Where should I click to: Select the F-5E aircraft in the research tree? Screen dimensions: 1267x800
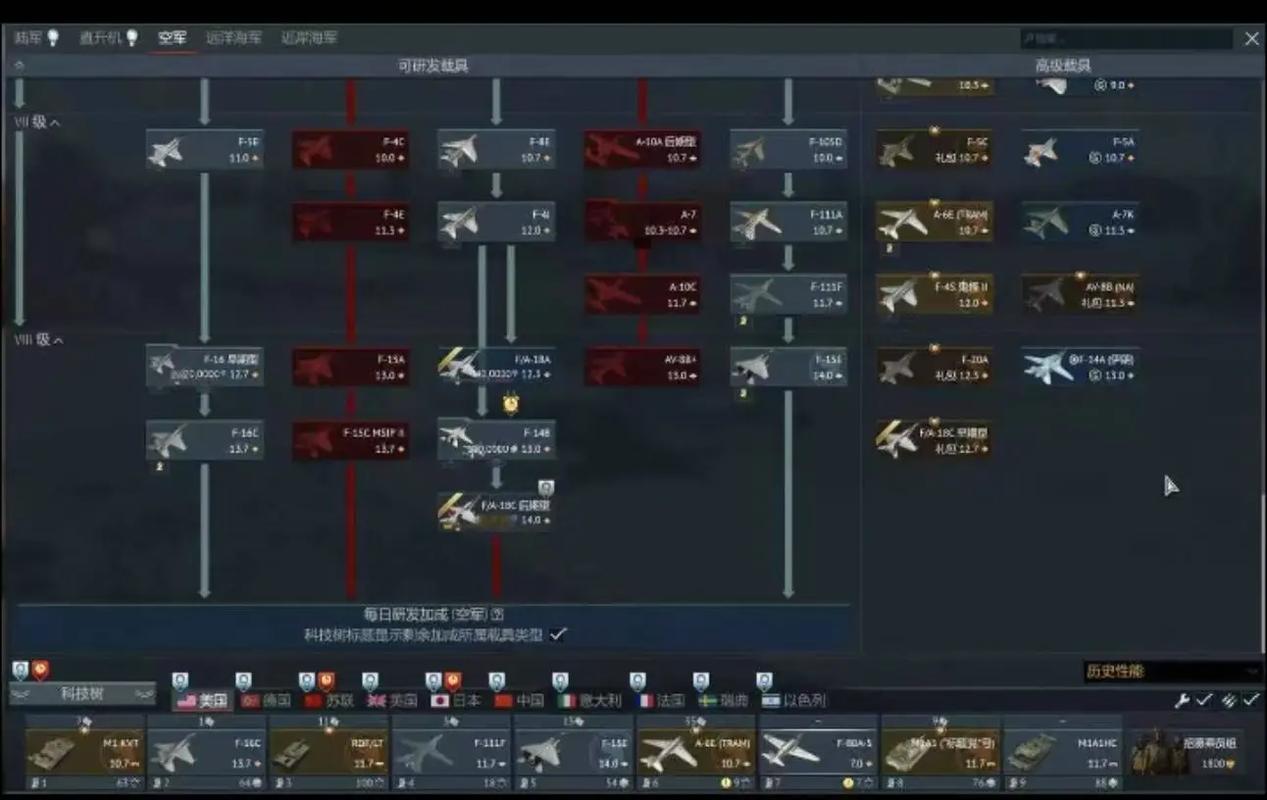pyautogui.click(x=205, y=150)
